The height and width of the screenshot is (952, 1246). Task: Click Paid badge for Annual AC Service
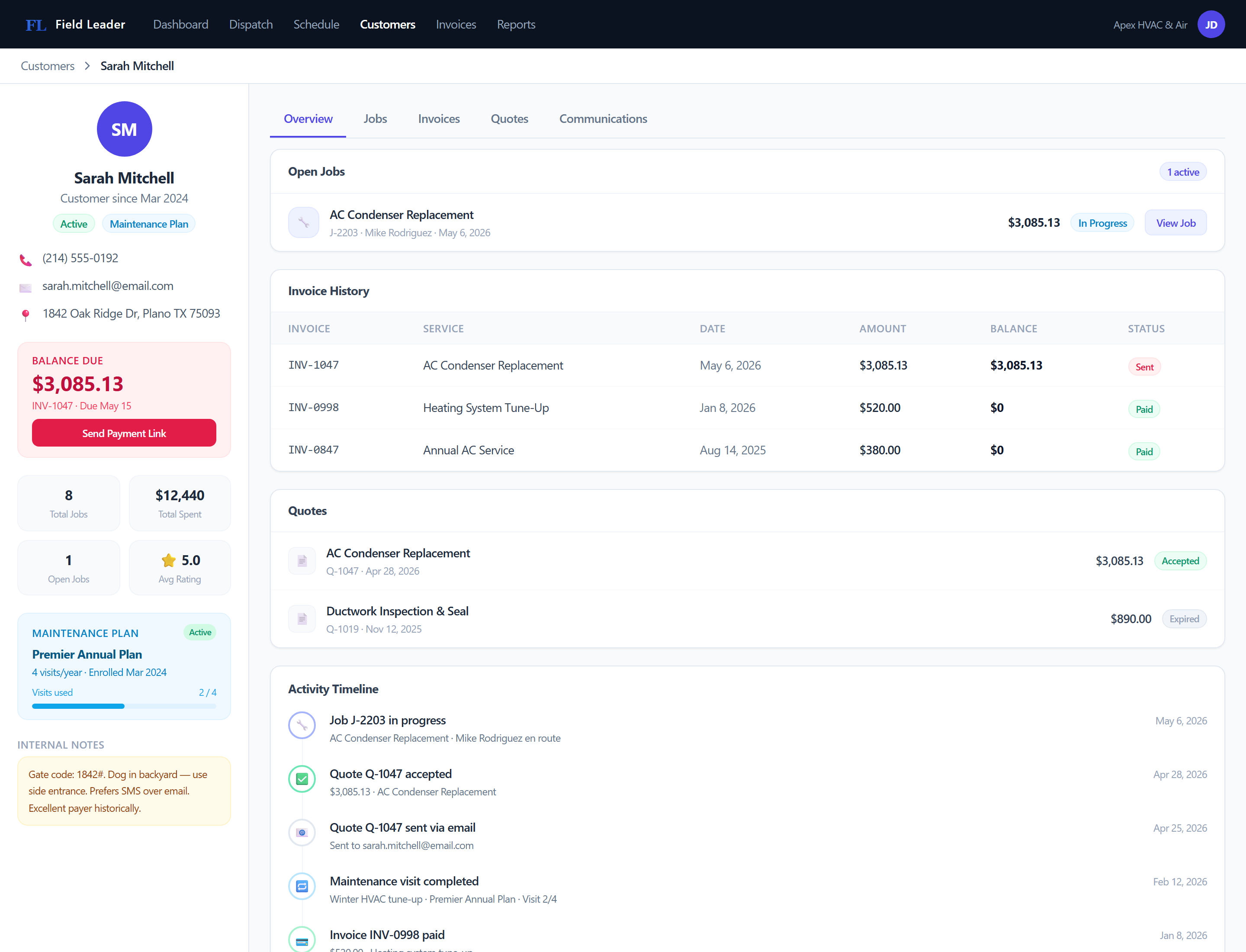[1143, 452]
